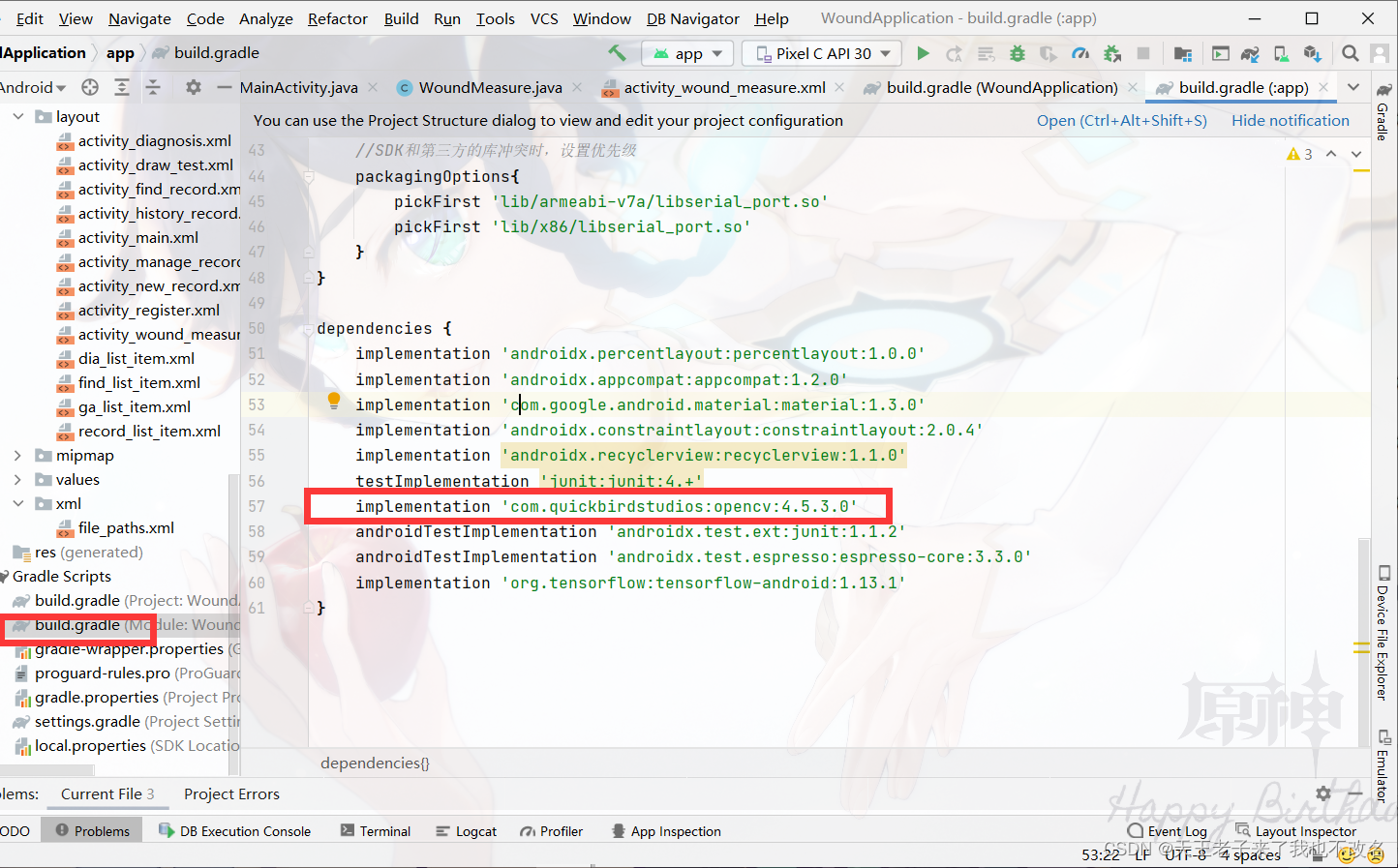
Task: Open the SDK Manager icon
Action: tap(1312, 53)
